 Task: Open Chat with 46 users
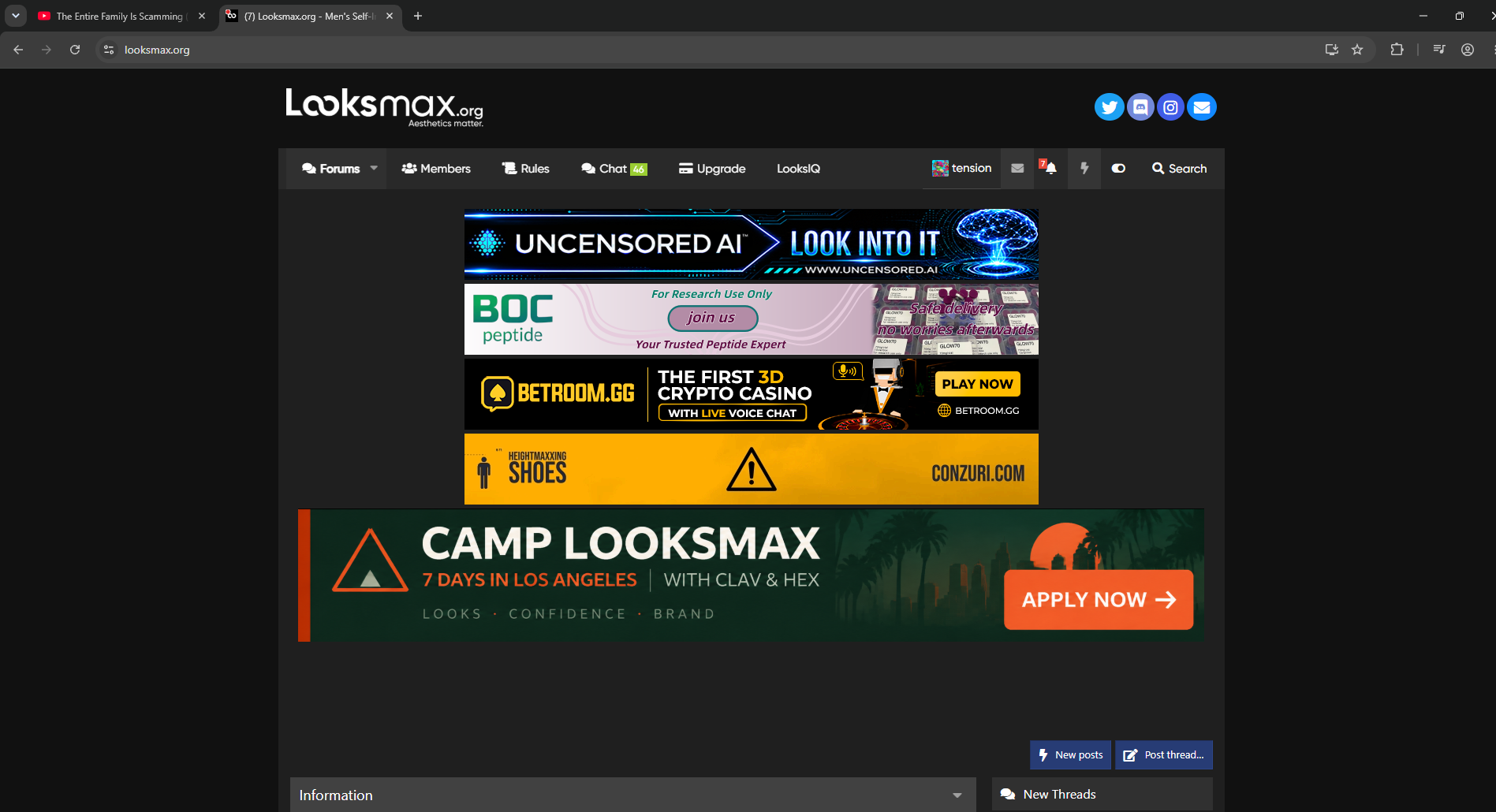coord(614,169)
